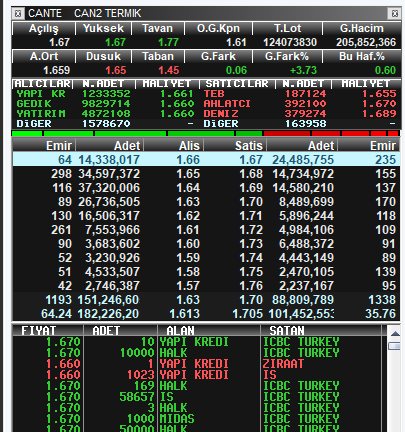Select the trade with quantity 10000
Screen dimensions: 405x432
197,353
